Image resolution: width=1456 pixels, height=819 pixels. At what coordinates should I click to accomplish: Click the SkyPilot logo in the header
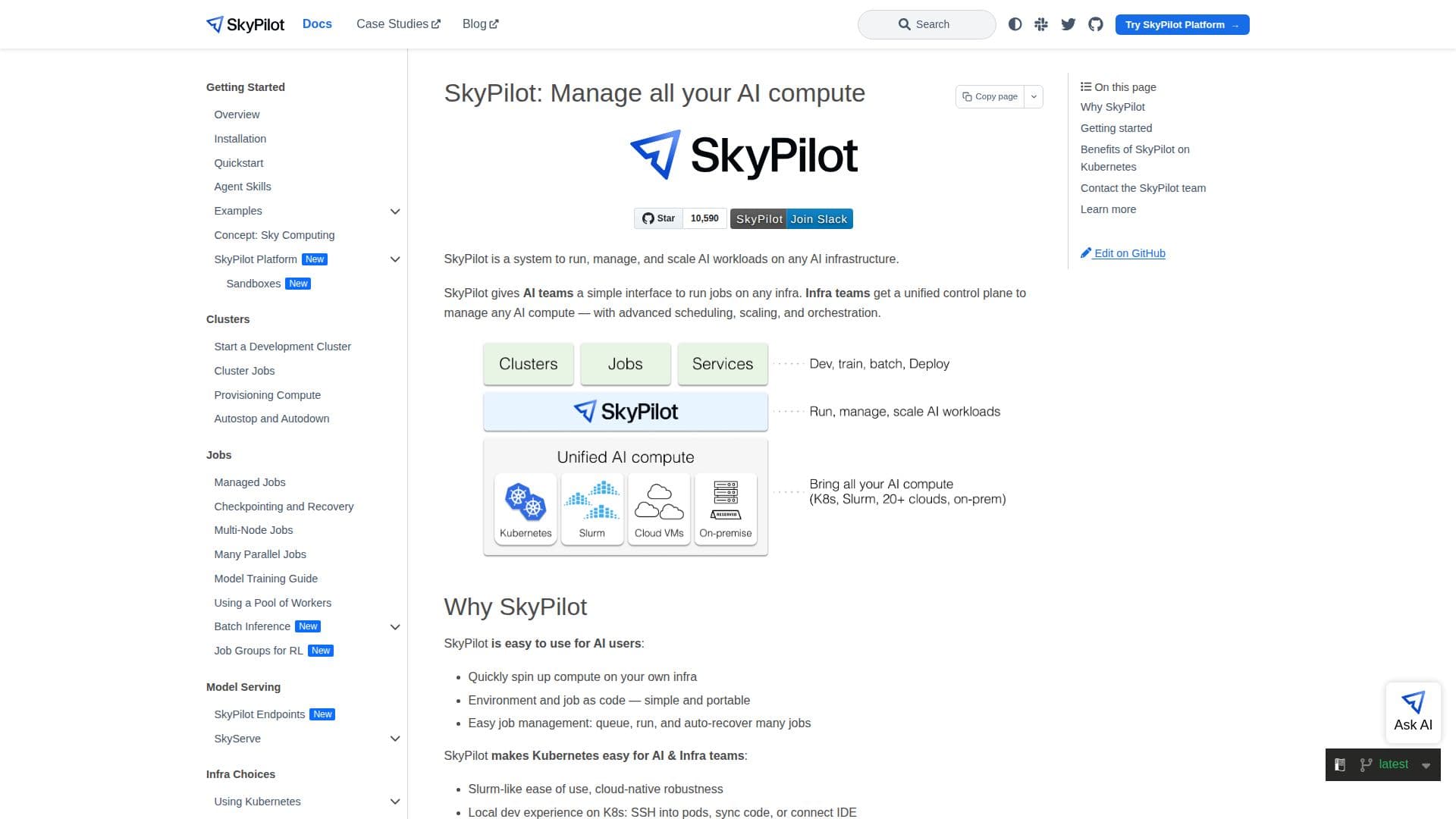245,24
